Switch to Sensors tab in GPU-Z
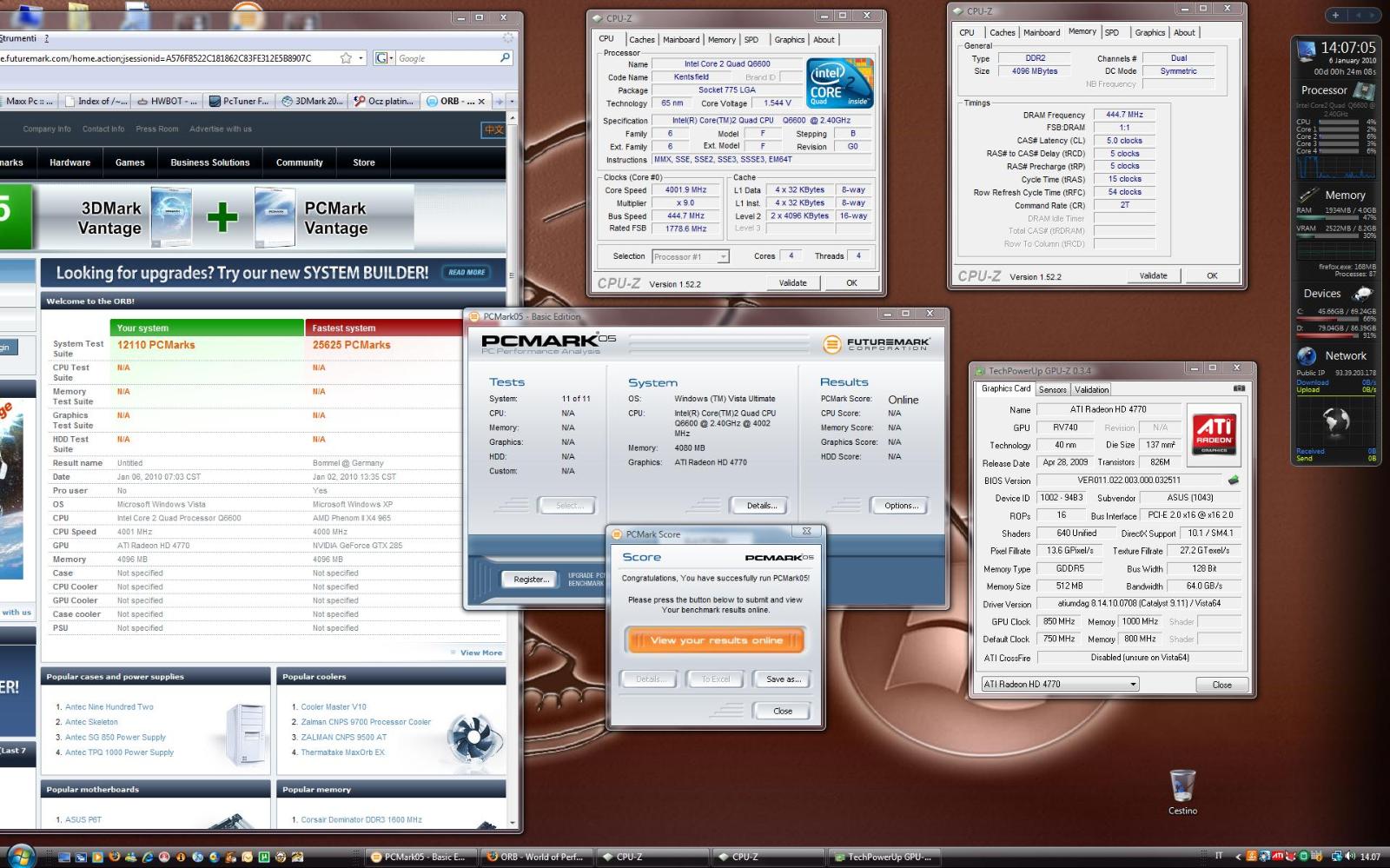Image resolution: width=1390 pixels, height=868 pixels. [1052, 389]
